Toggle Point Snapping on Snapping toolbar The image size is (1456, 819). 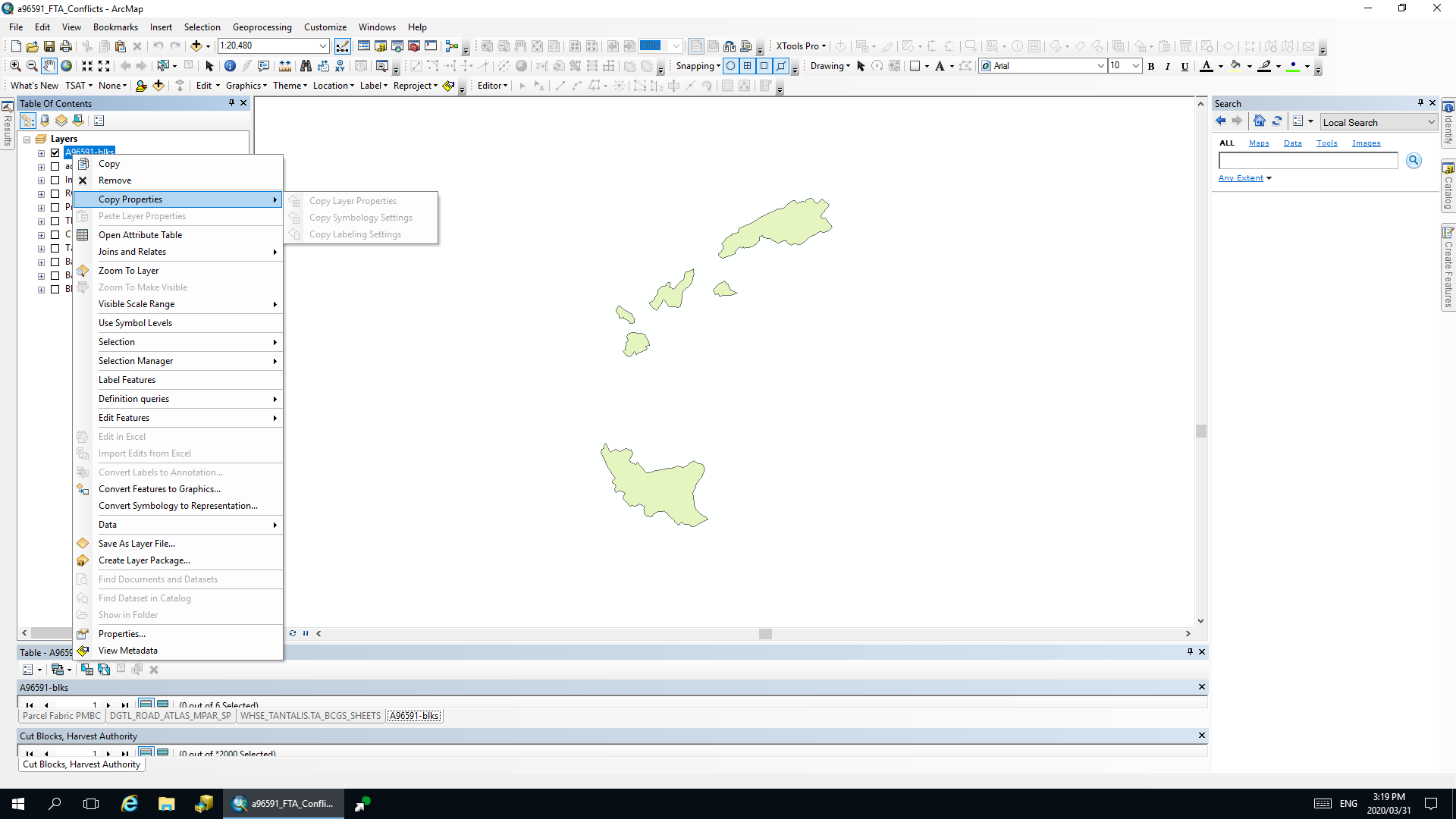(x=731, y=66)
